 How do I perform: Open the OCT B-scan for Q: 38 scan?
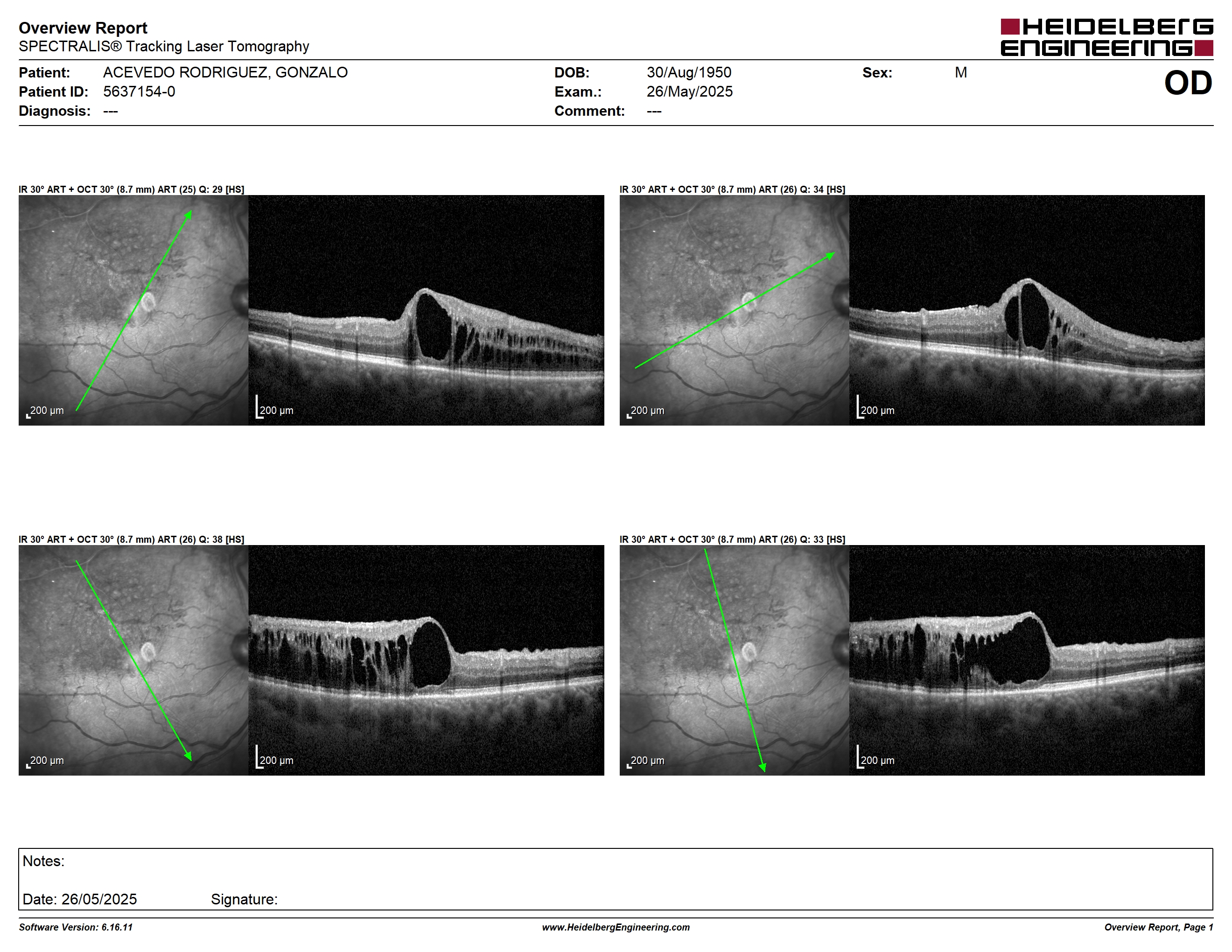pos(426,660)
